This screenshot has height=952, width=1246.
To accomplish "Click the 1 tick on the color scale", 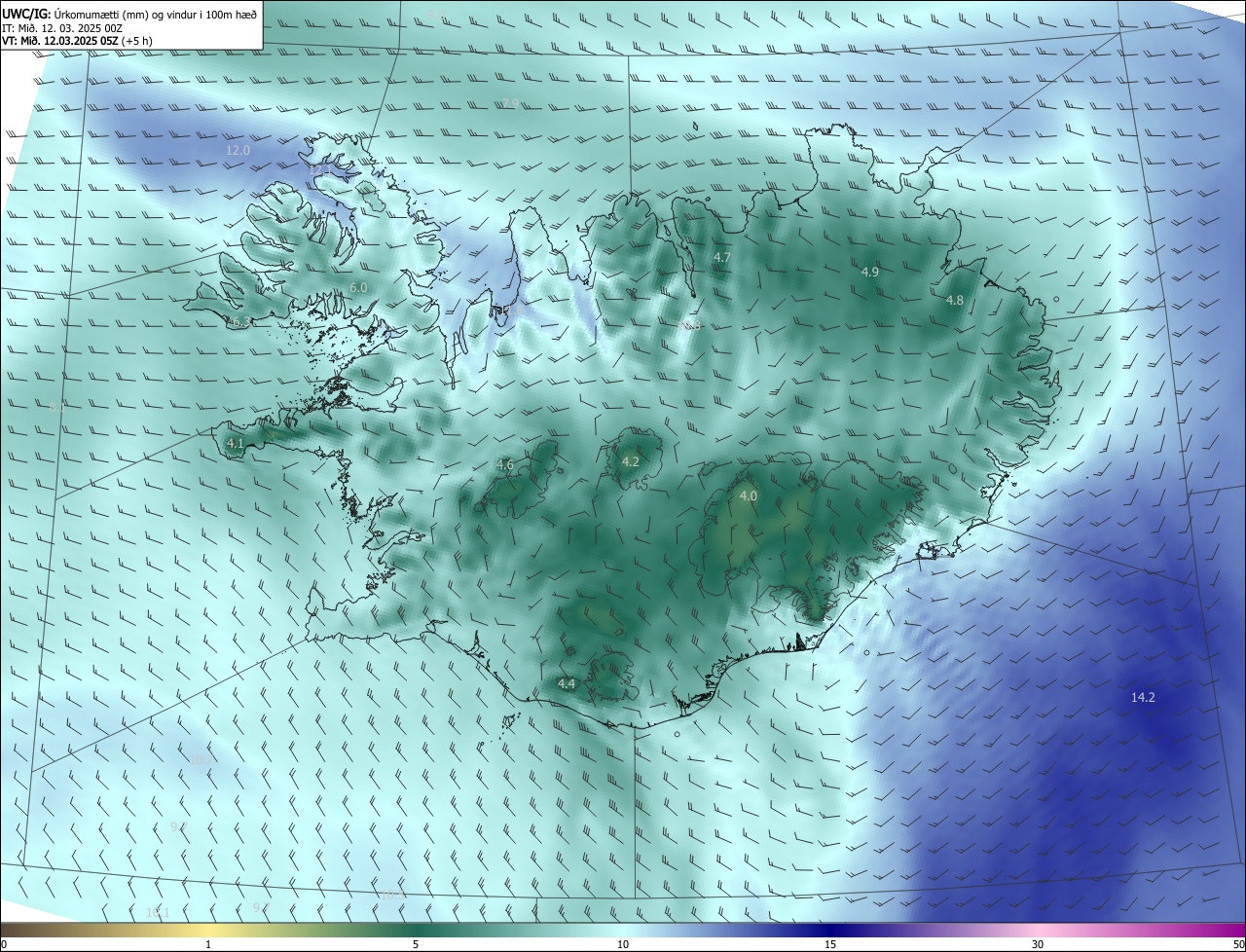I will (x=208, y=944).
